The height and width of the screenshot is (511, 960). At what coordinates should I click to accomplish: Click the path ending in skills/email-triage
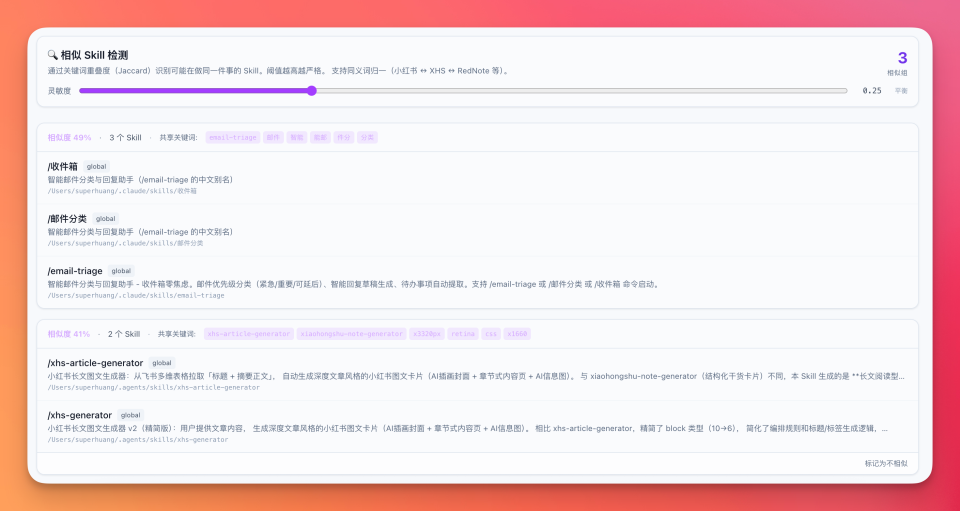[x=136, y=296]
